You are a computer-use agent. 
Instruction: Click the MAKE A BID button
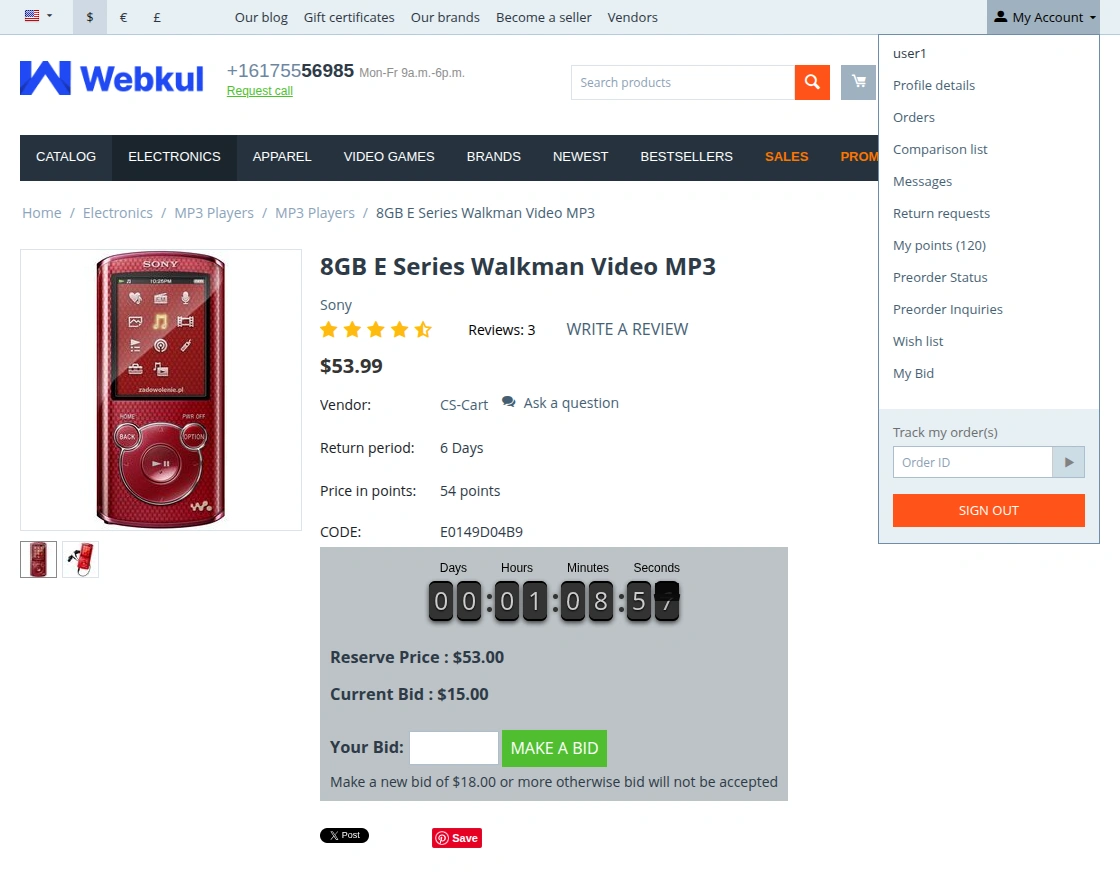[x=554, y=748]
